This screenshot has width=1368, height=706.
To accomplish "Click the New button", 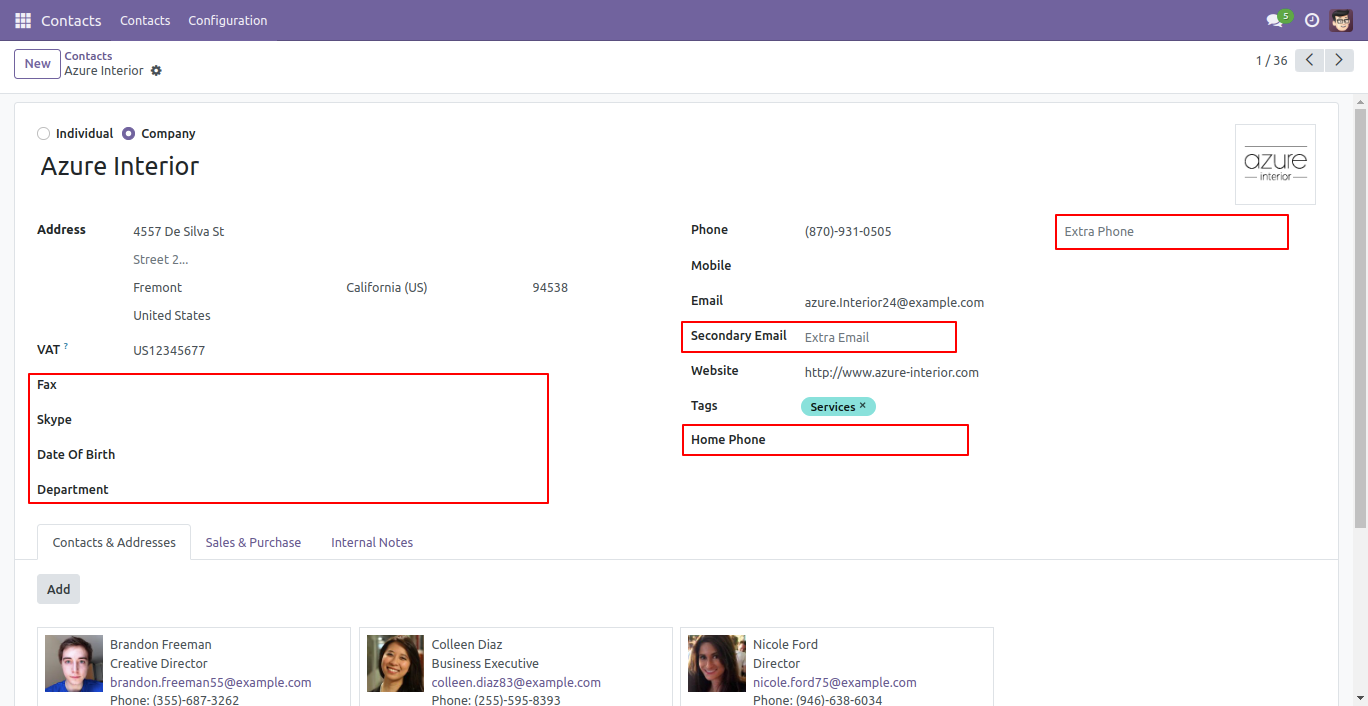I will point(37,64).
